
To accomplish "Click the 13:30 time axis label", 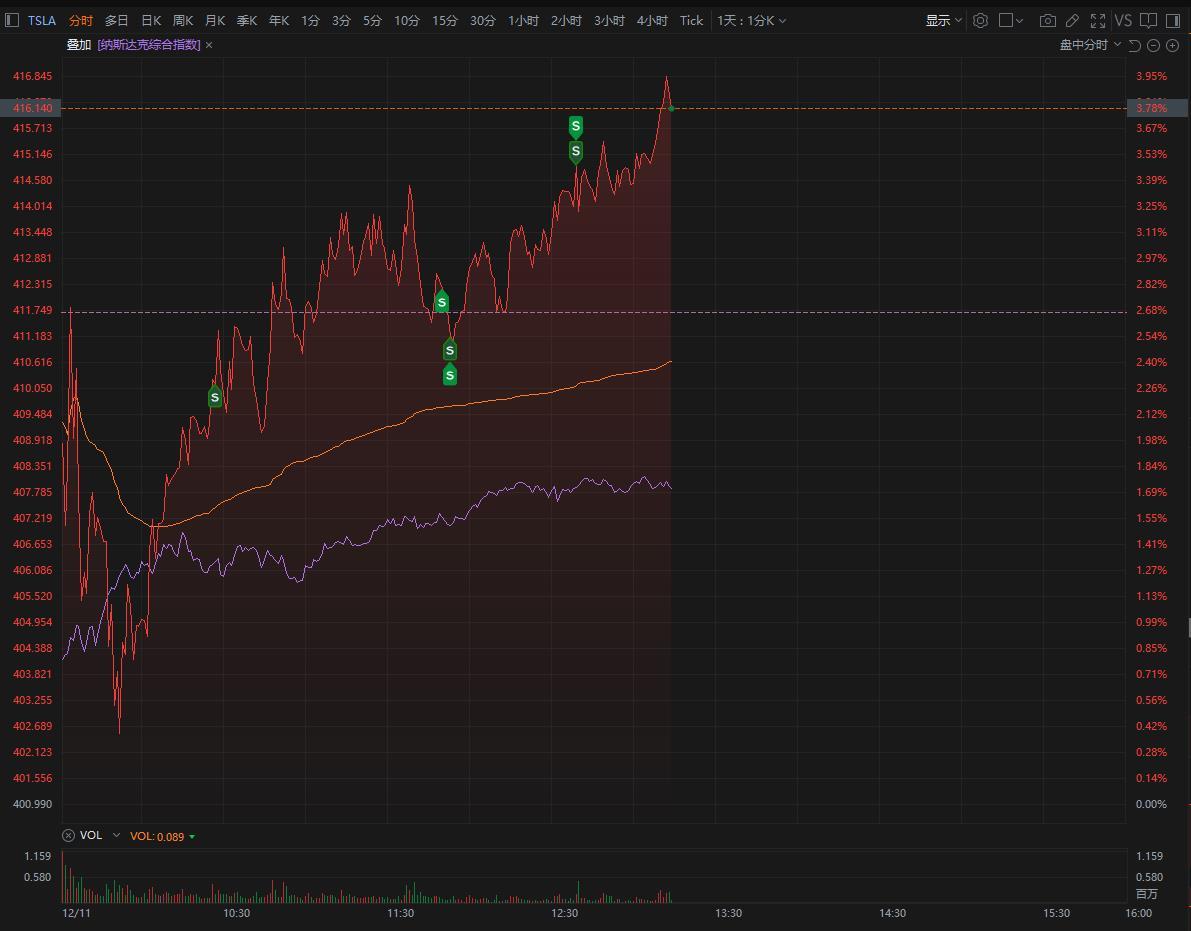I will 728,913.
